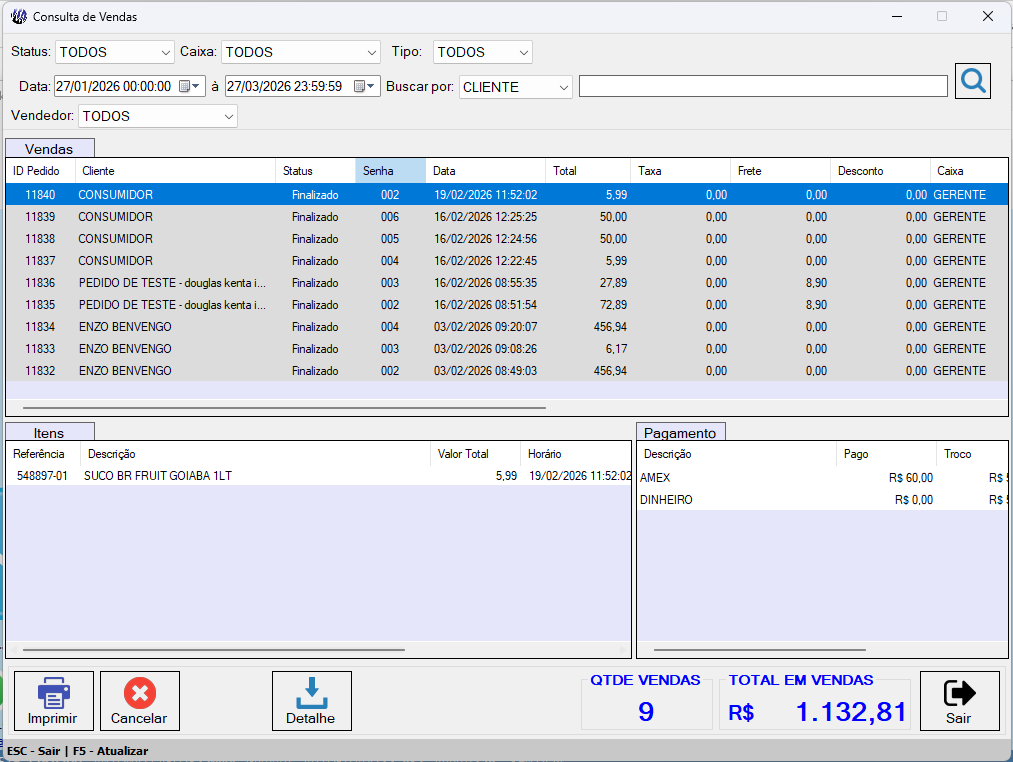Image resolution: width=1013 pixels, height=762 pixels.
Task: Click the Imprimir printer button
Action: pyautogui.click(x=54, y=701)
